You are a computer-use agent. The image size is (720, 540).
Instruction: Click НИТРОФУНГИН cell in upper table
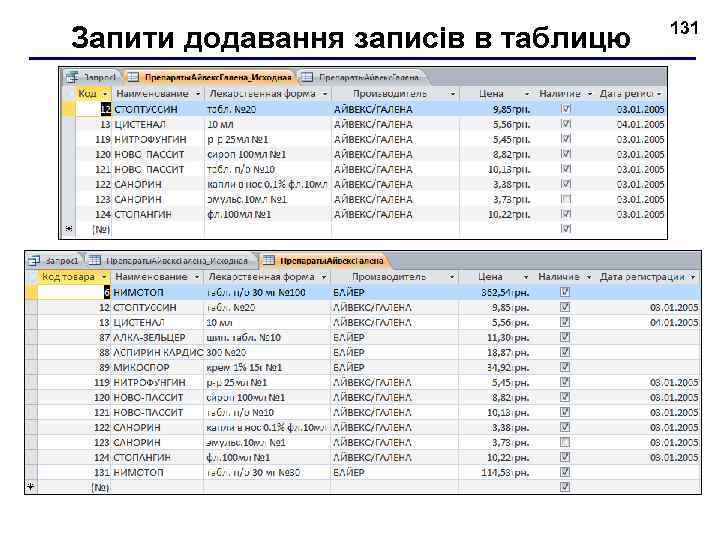158,139
